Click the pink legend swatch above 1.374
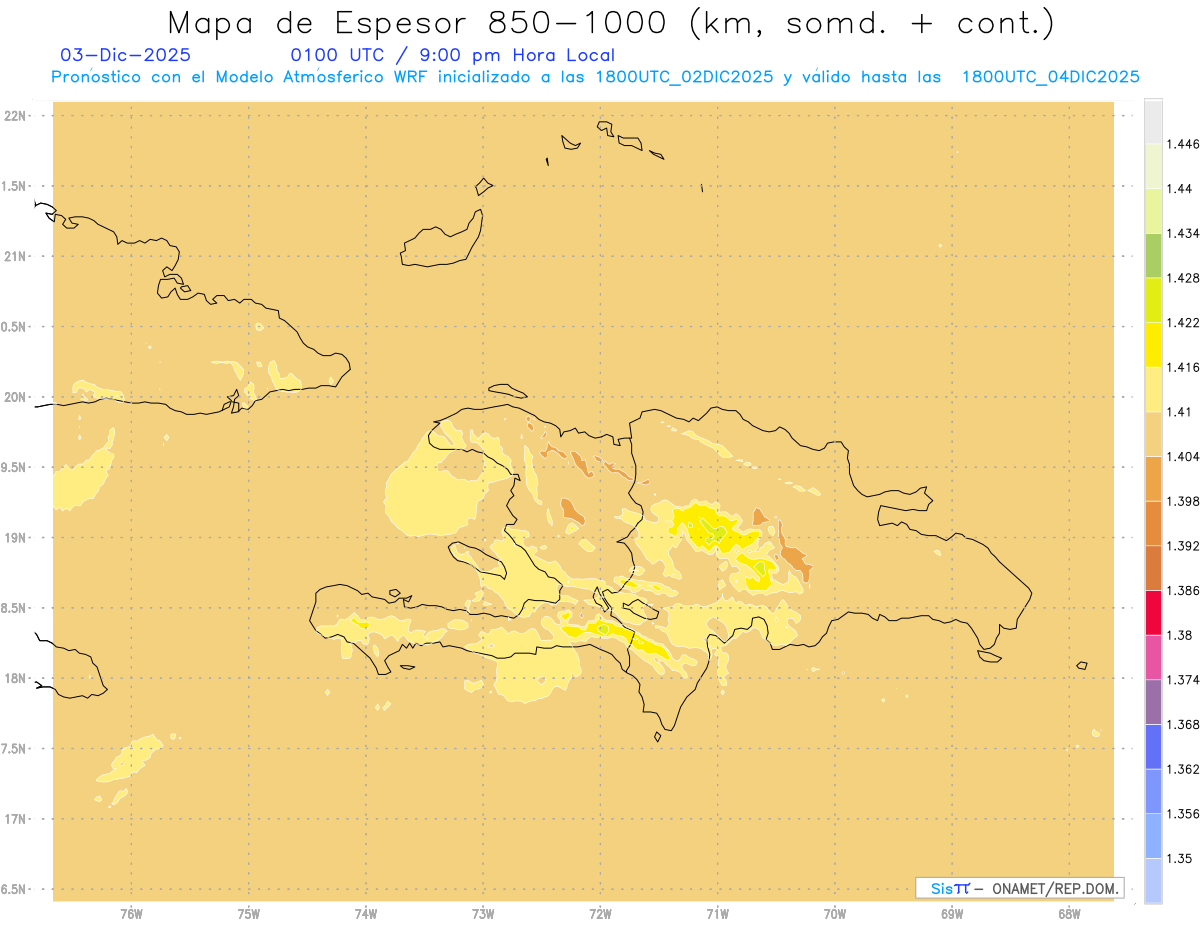The width and height of the screenshot is (1200, 927). click(x=1153, y=657)
